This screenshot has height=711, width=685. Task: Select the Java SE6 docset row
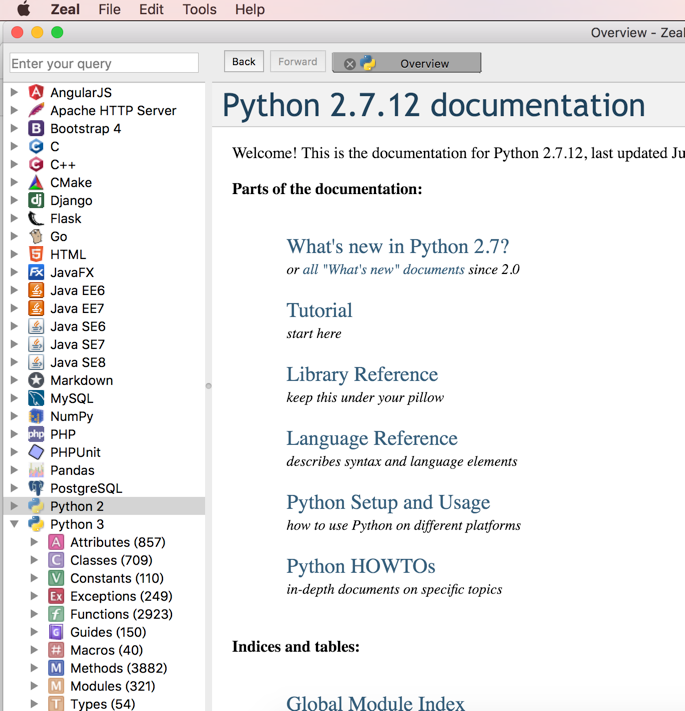104,326
